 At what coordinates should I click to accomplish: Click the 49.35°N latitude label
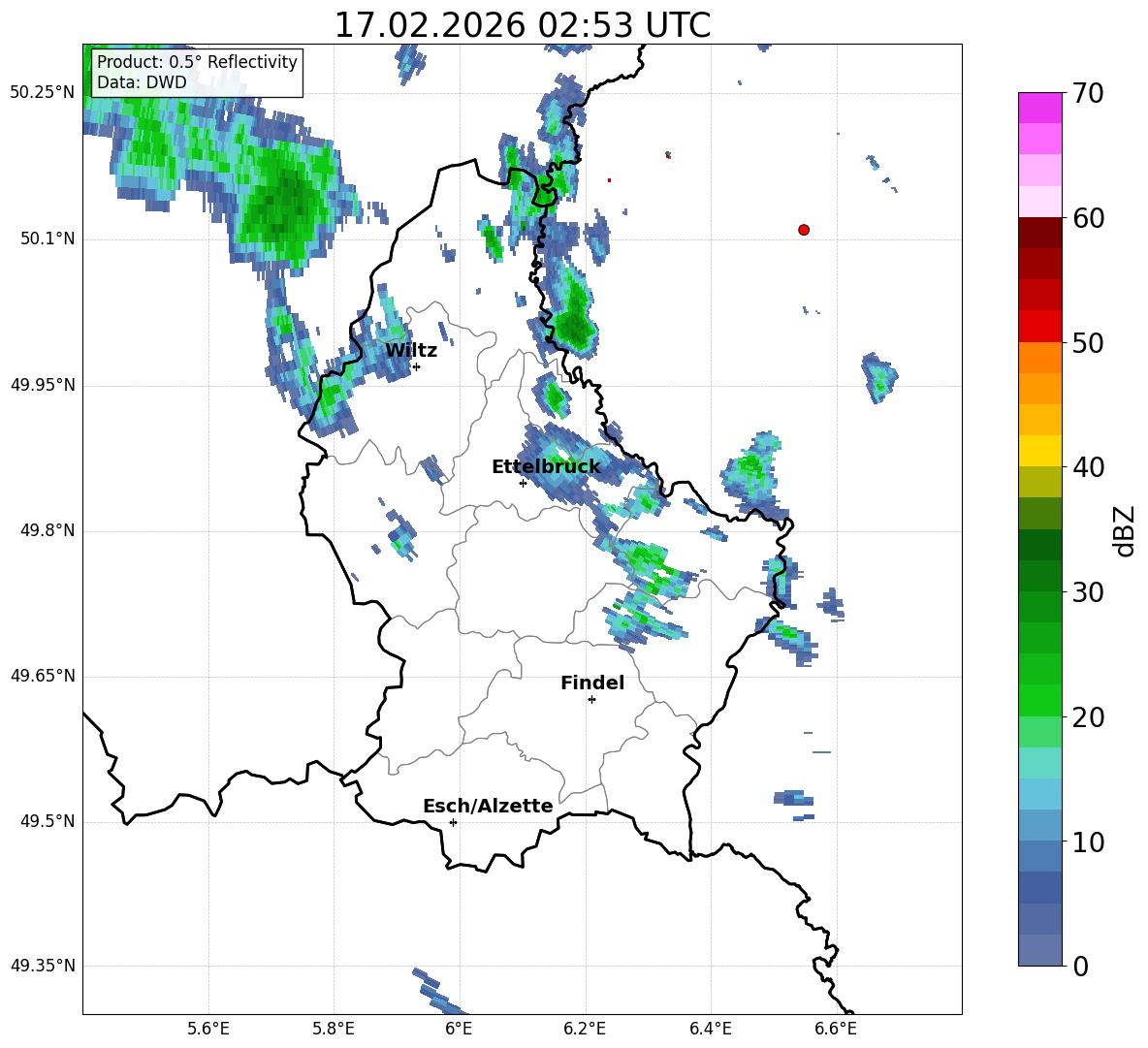click(x=43, y=966)
